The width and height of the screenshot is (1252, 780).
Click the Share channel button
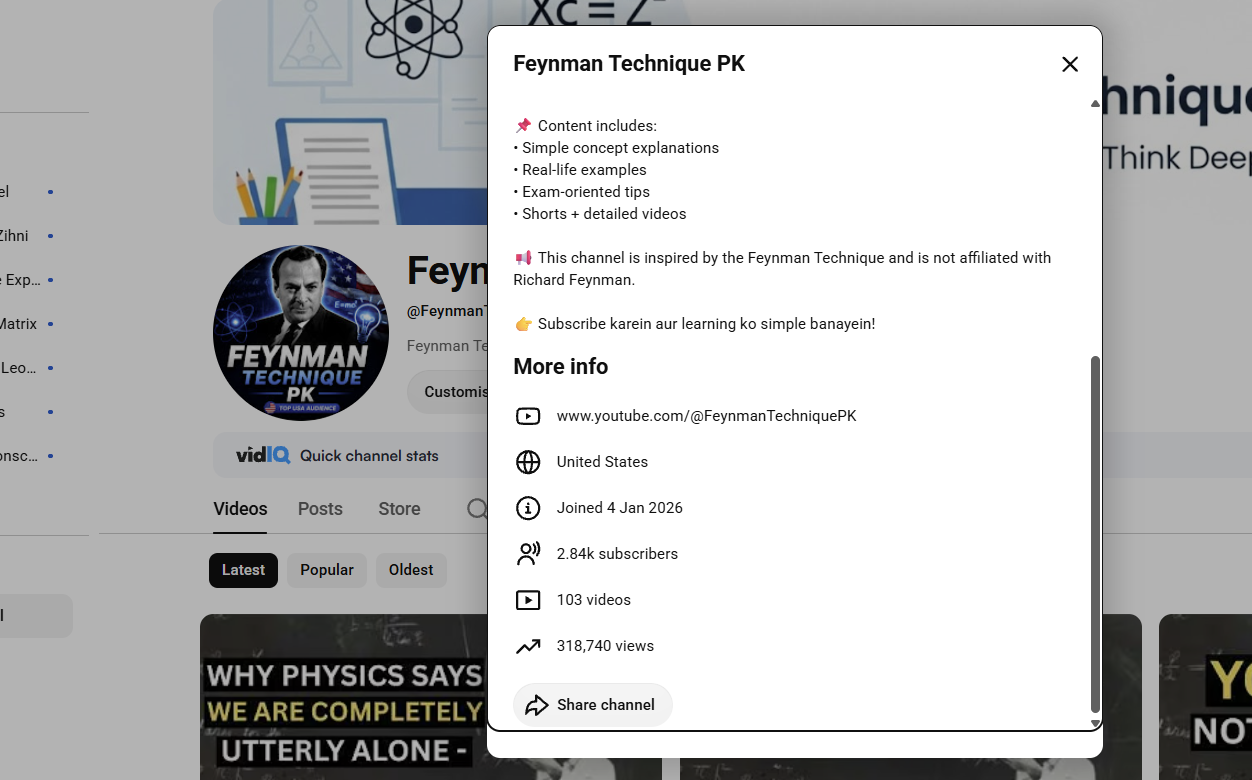click(593, 705)
